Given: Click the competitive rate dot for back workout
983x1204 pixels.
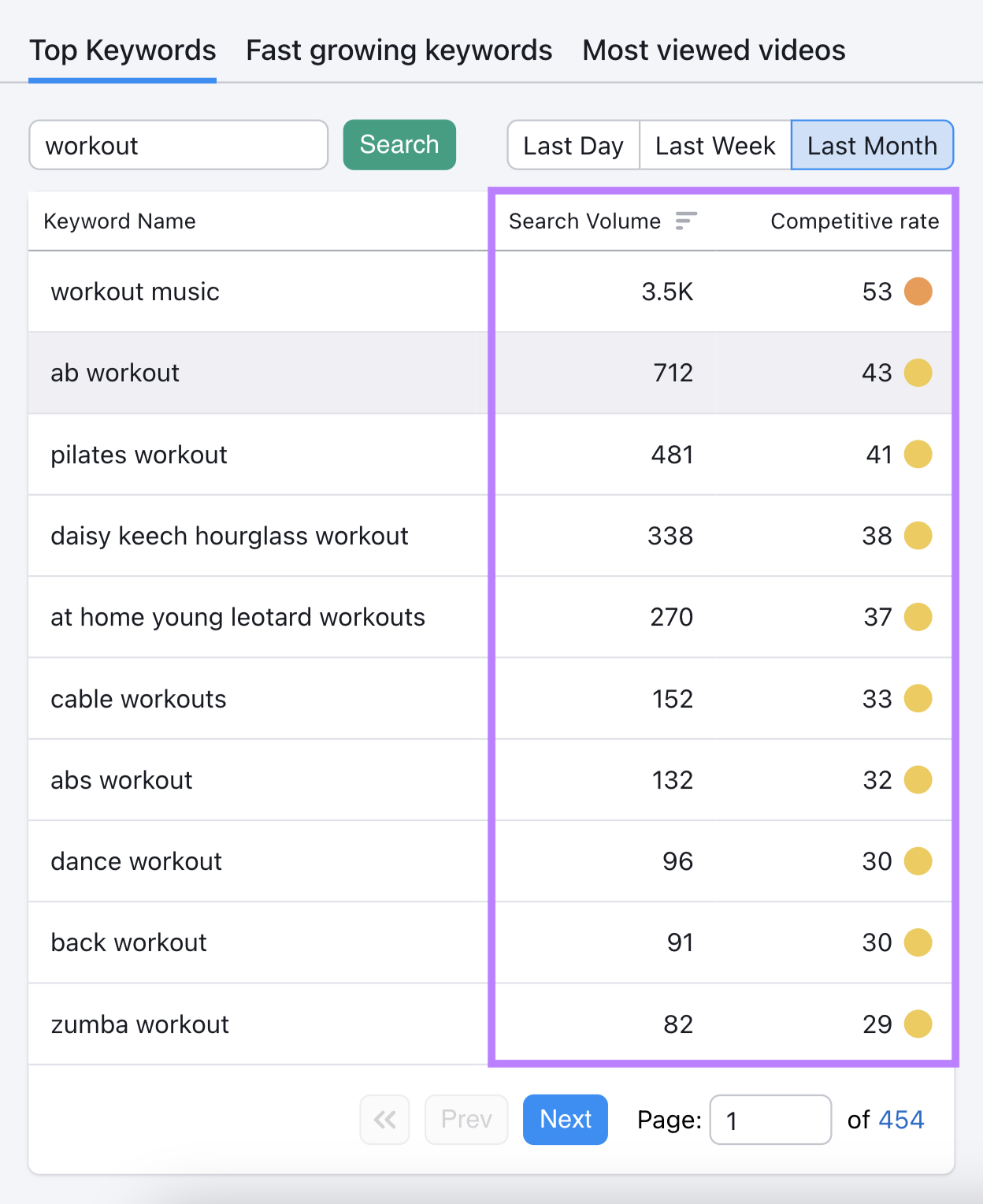Looking at the screenshot, I should (x=918, y=942).
